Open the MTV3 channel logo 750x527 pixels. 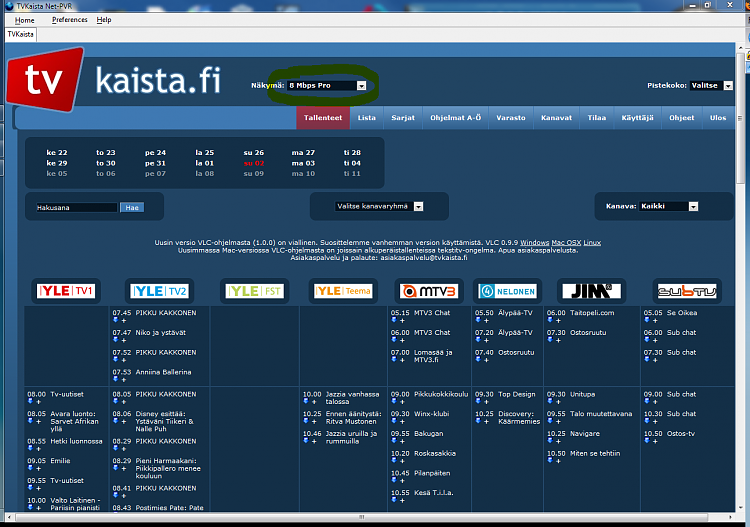tap(429, 291)
